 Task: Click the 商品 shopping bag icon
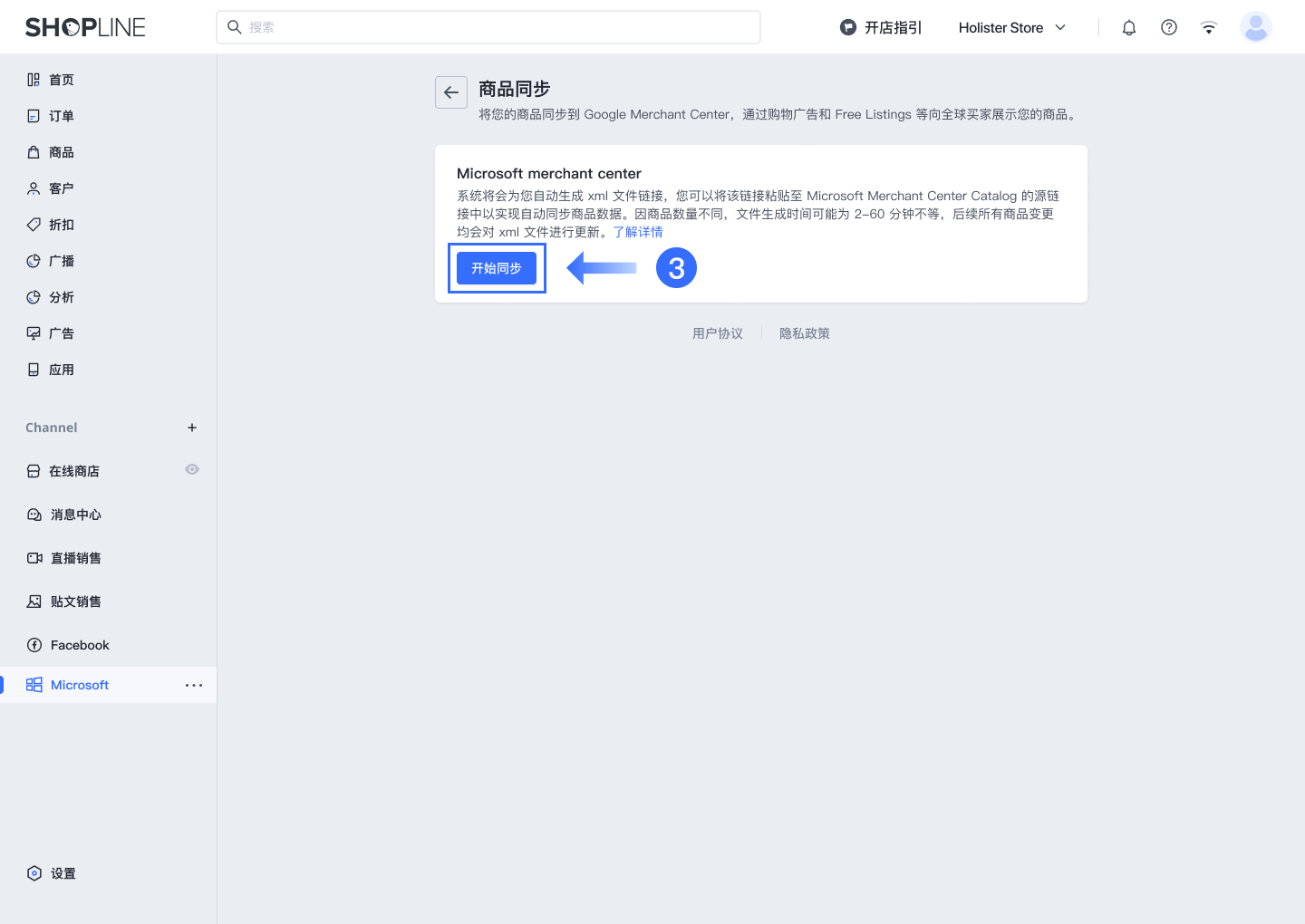click(34, 152)
